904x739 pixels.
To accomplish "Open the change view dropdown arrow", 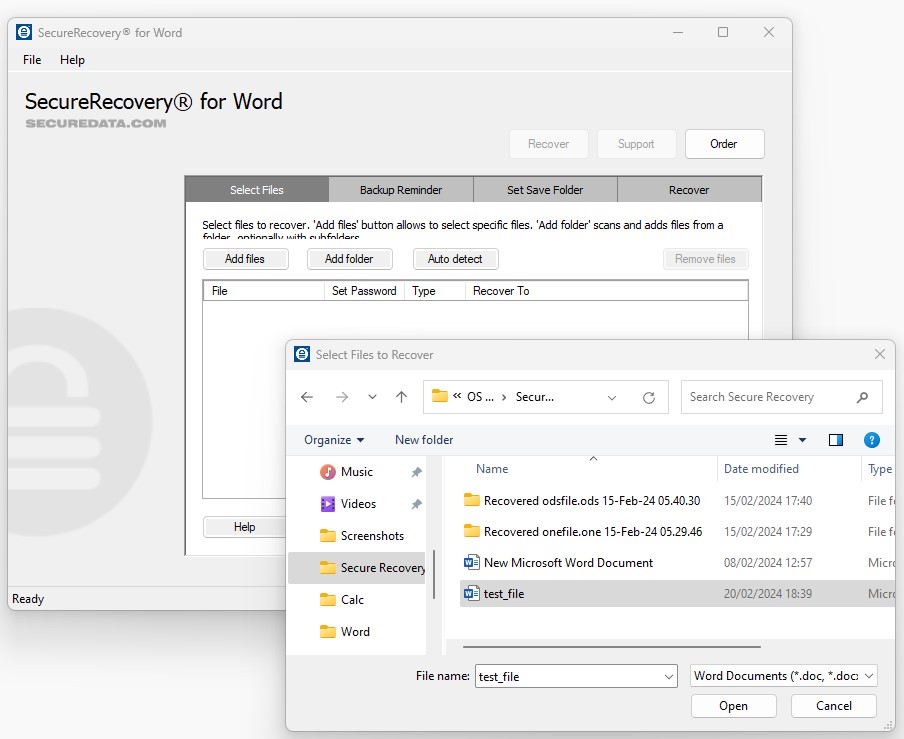I will tap(803, 440).
